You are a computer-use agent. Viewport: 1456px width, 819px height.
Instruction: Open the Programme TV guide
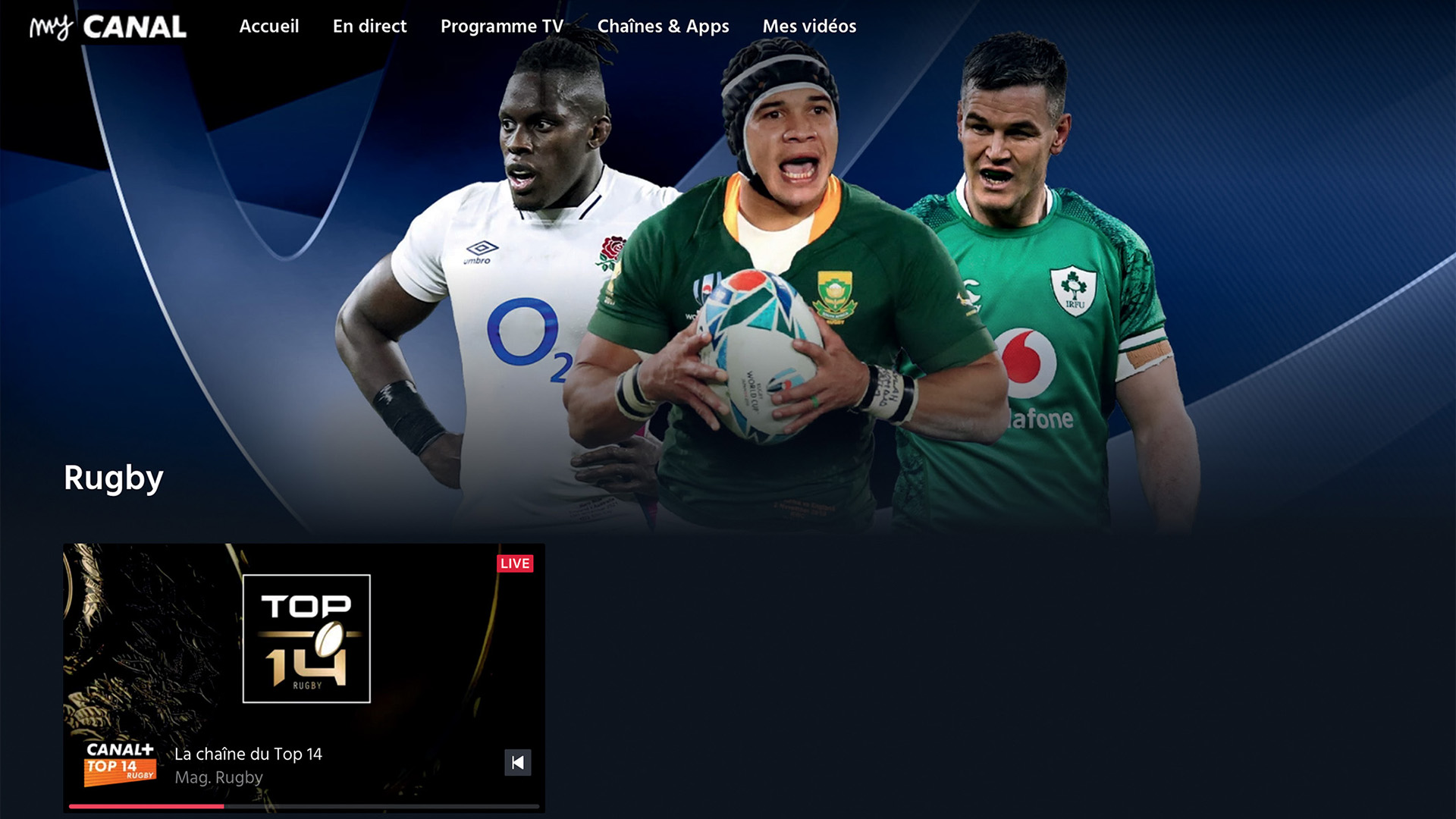click(502, 27)
